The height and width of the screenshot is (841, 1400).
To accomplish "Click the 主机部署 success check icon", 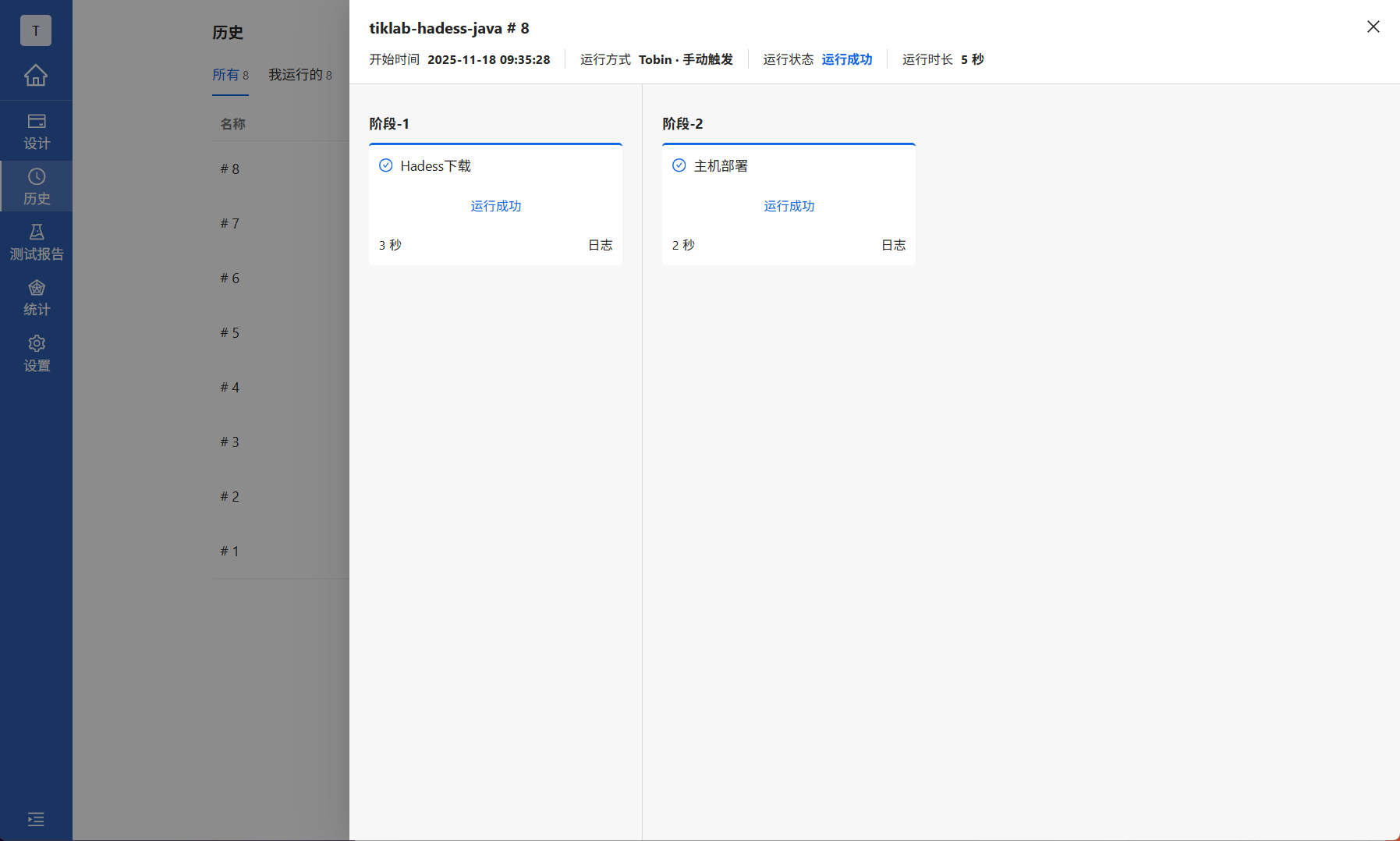I will tap(679, 165).
